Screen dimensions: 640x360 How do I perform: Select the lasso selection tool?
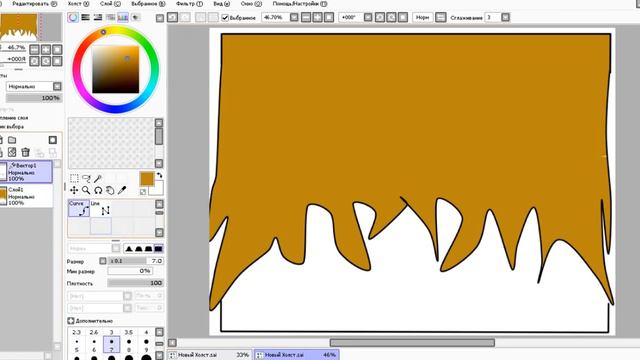click(86, 178)
